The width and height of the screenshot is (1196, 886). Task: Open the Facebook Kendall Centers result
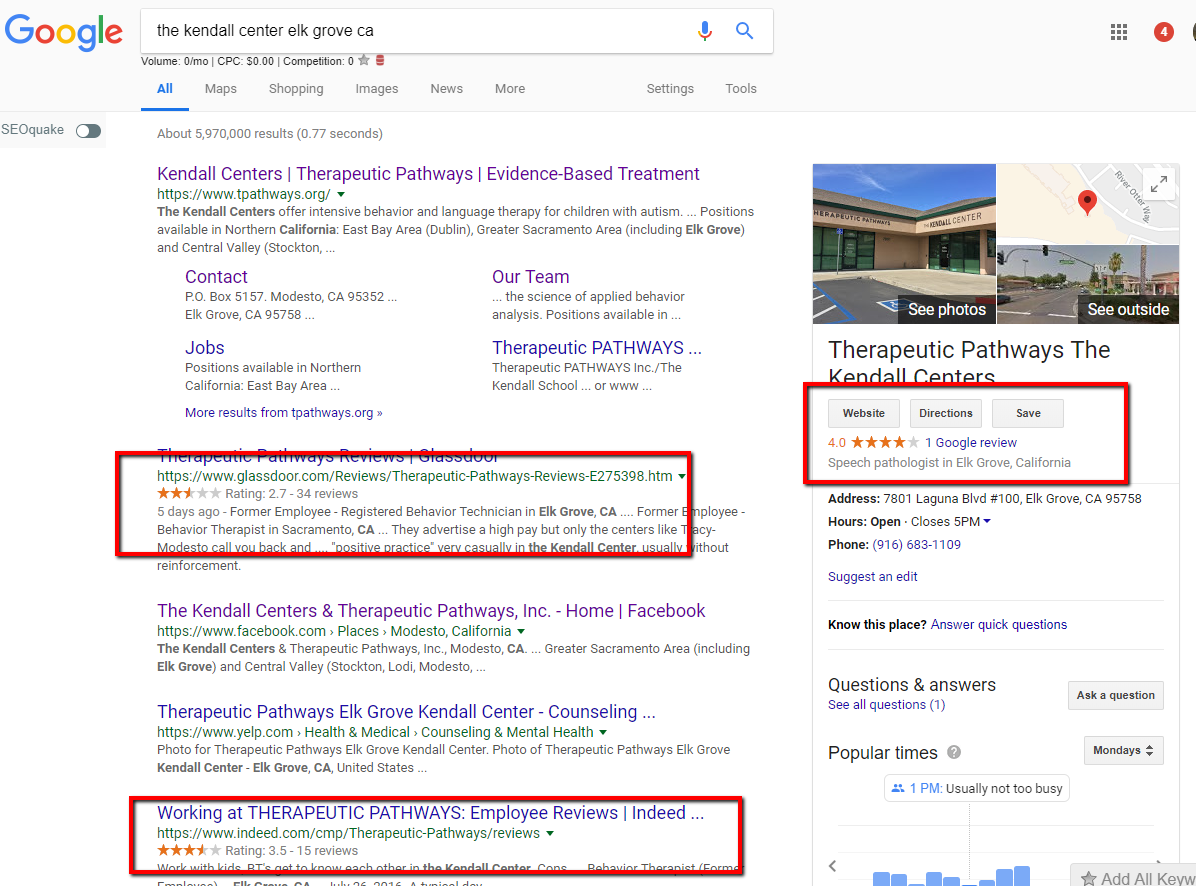tap(431, 611)
